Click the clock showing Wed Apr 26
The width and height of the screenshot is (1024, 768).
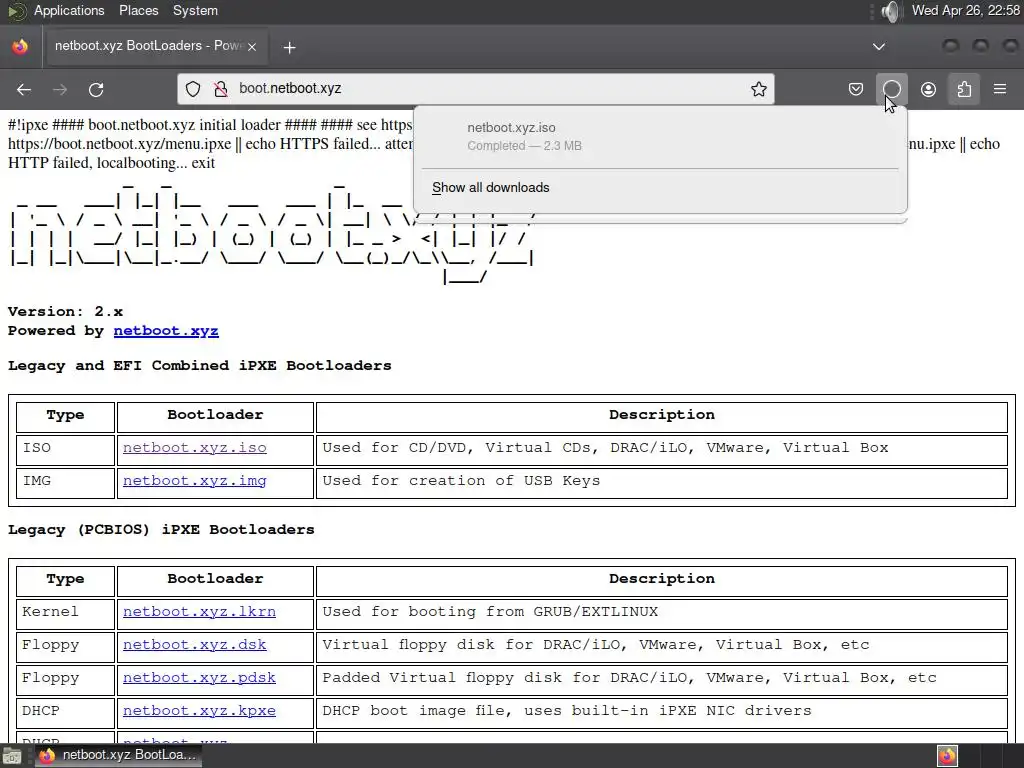point(965,10)
